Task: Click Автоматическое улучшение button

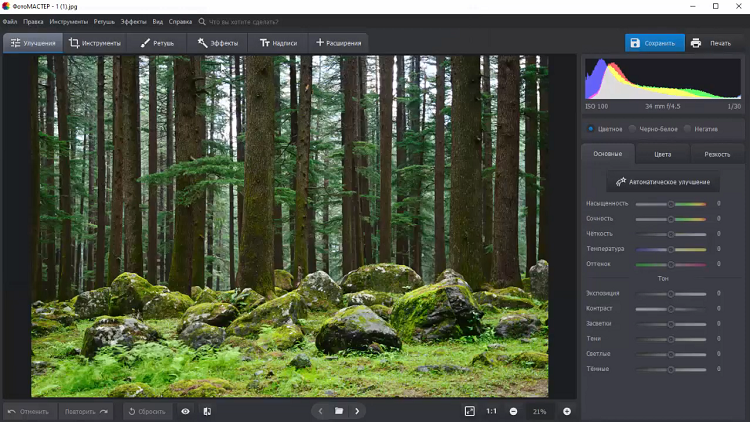Action: (663, 182)
